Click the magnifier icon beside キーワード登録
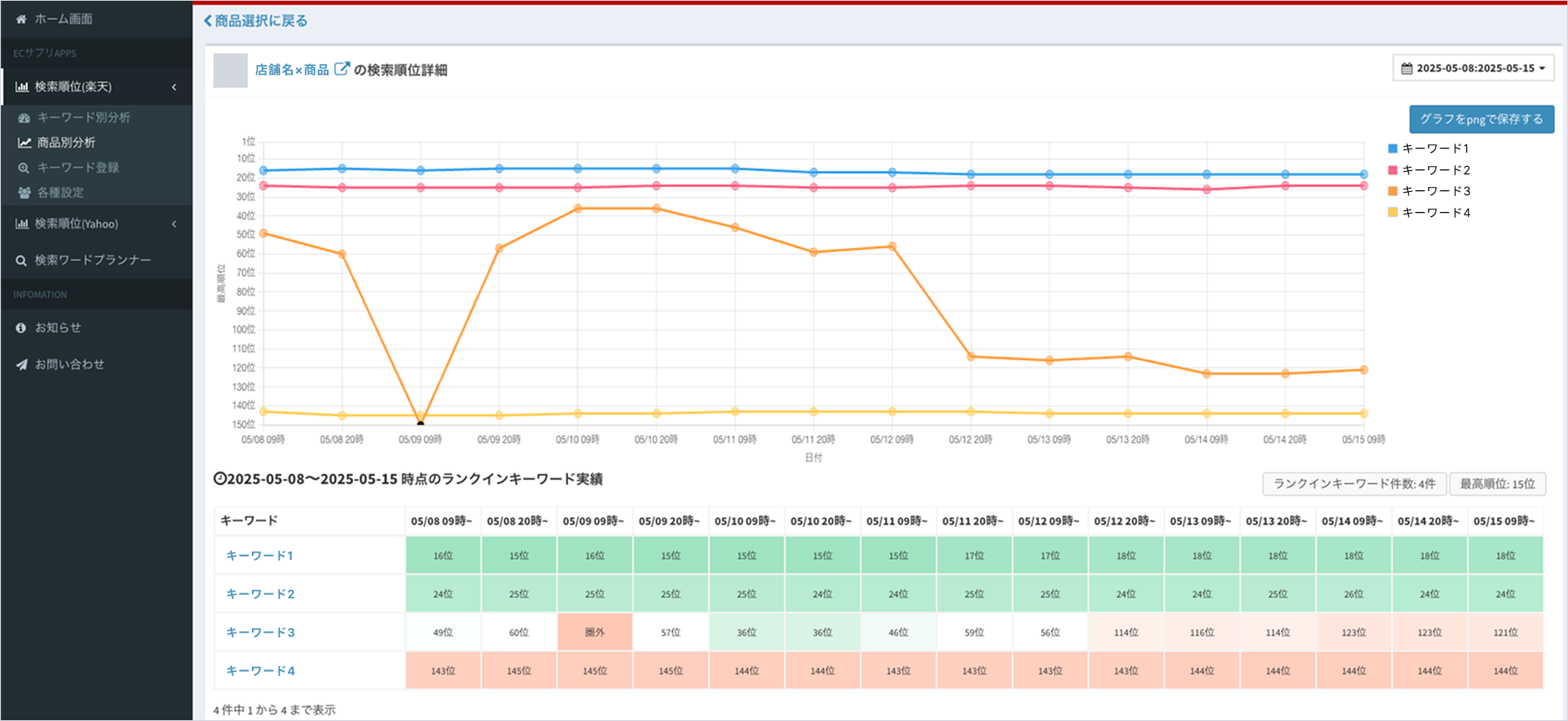This screenshot has width=1568, height=721. 24,168
